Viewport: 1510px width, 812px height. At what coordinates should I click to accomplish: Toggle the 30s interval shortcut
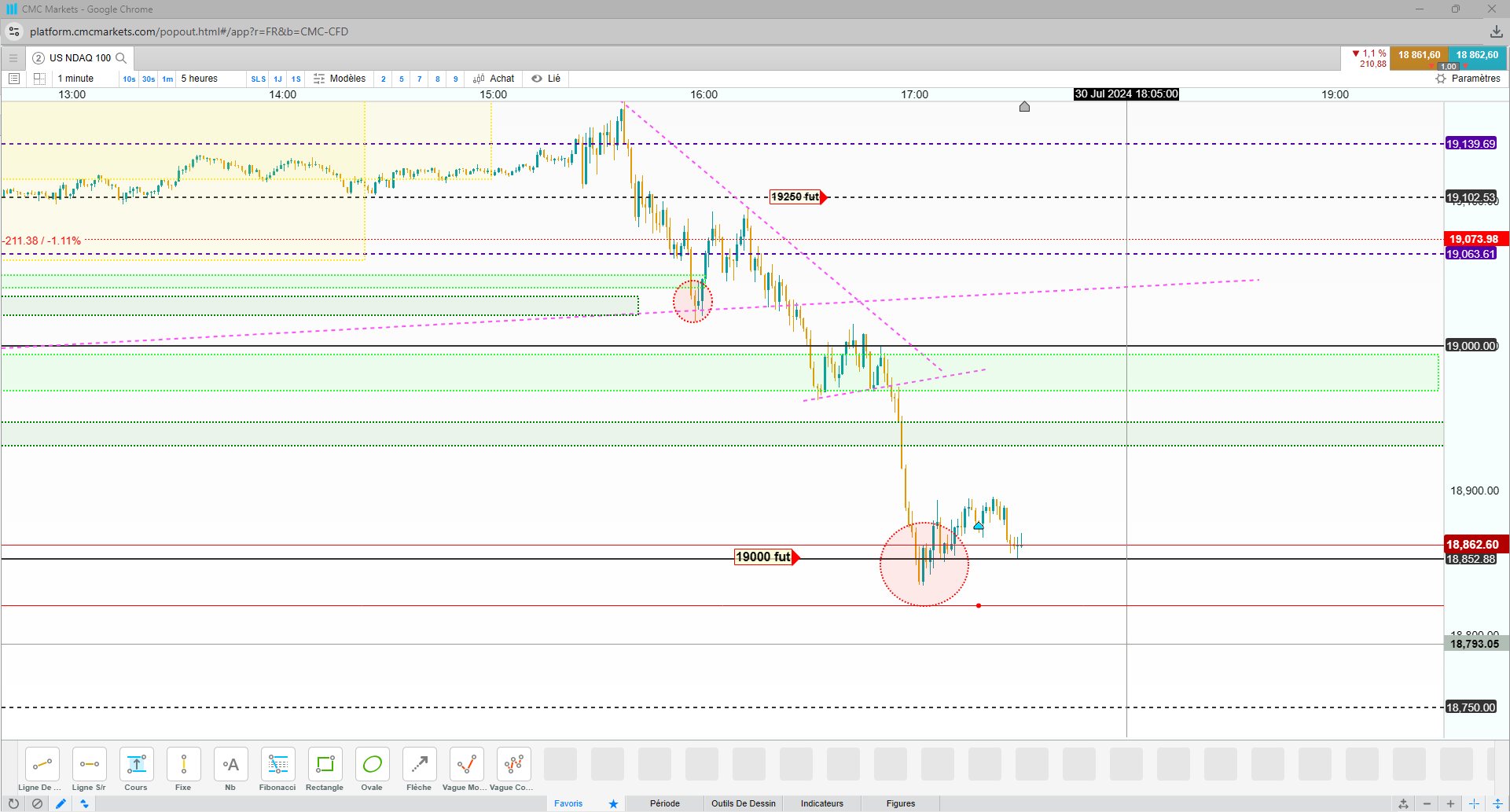click(149, 79)
